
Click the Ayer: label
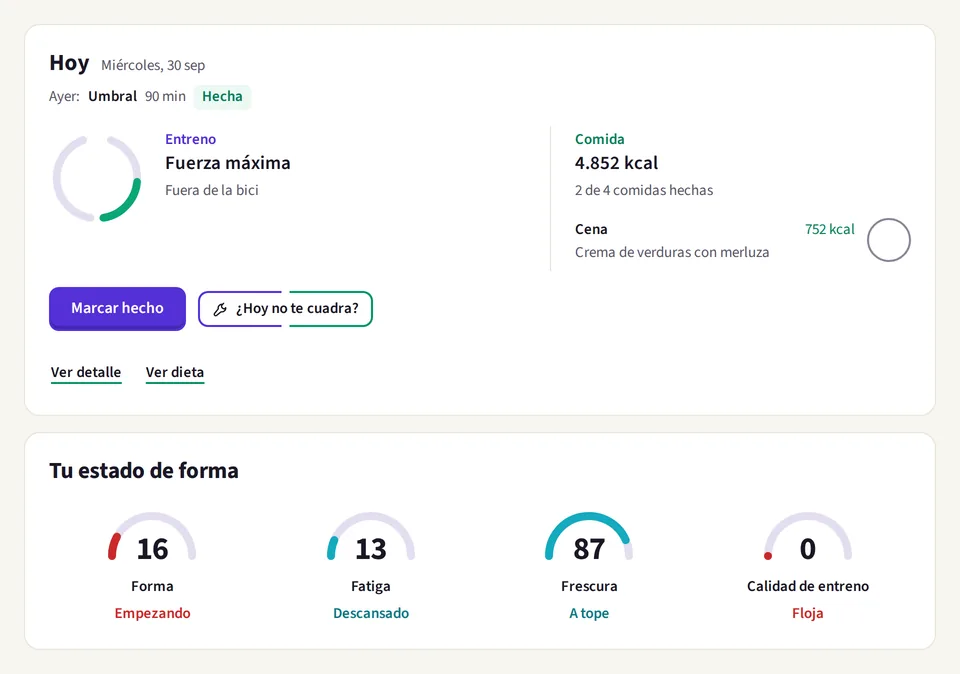64,97
